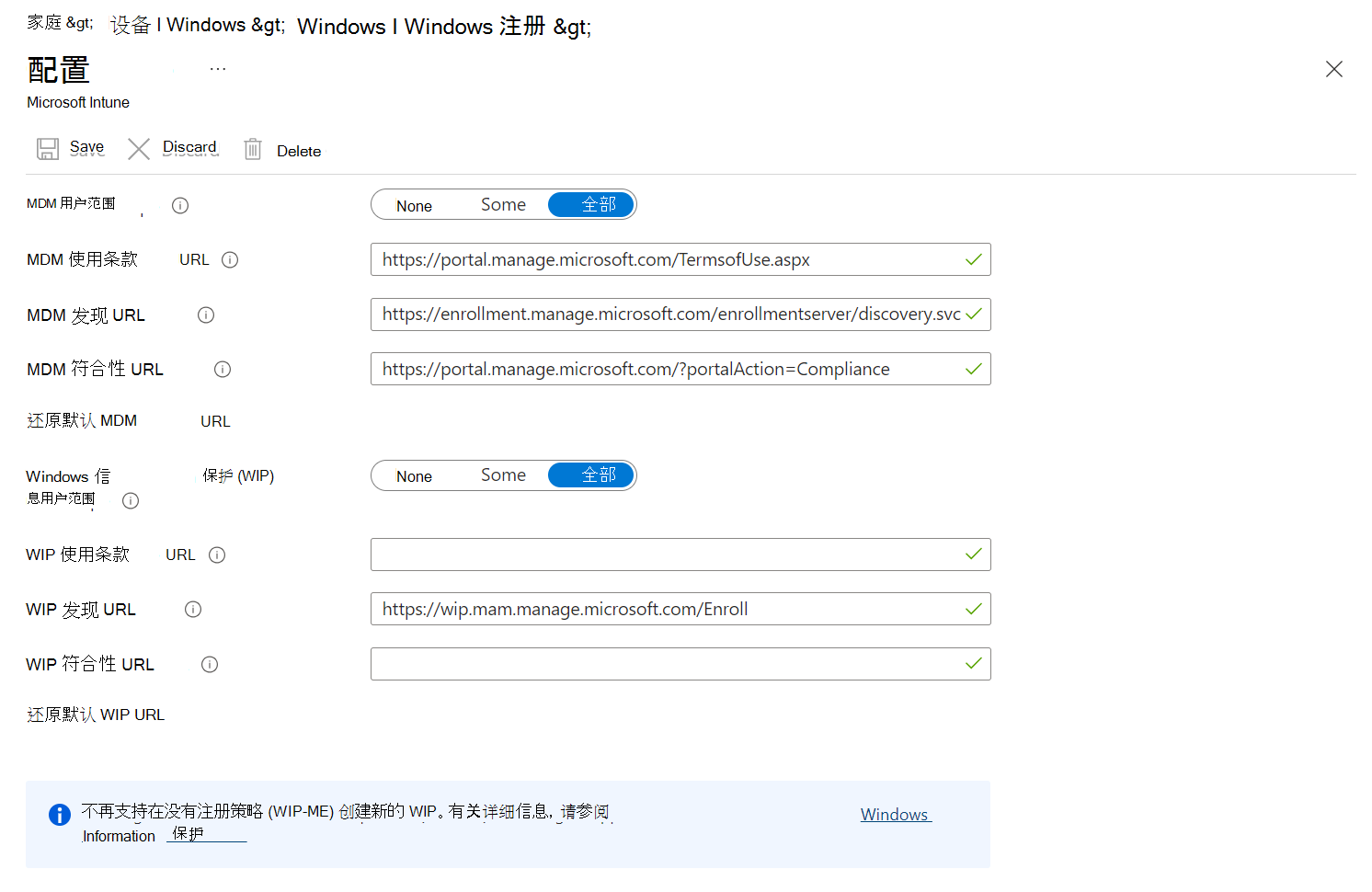The height and width of the screenshot is (892, 1372).
Task: Open the 保护 link in info banner
Action: 207,834
